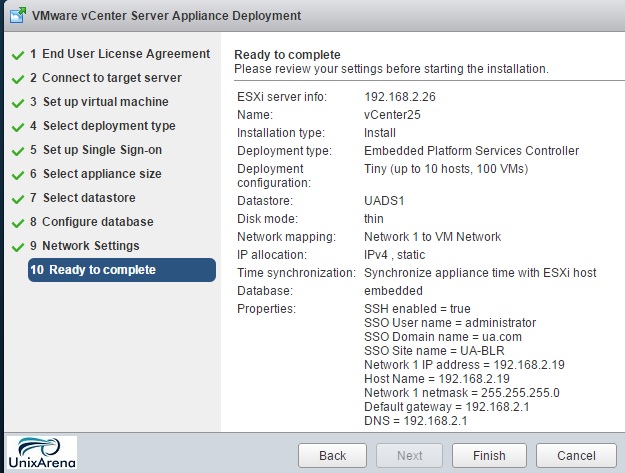Click the datastore value UADS1
Screen dimensions: 625x473
[384, 200]
